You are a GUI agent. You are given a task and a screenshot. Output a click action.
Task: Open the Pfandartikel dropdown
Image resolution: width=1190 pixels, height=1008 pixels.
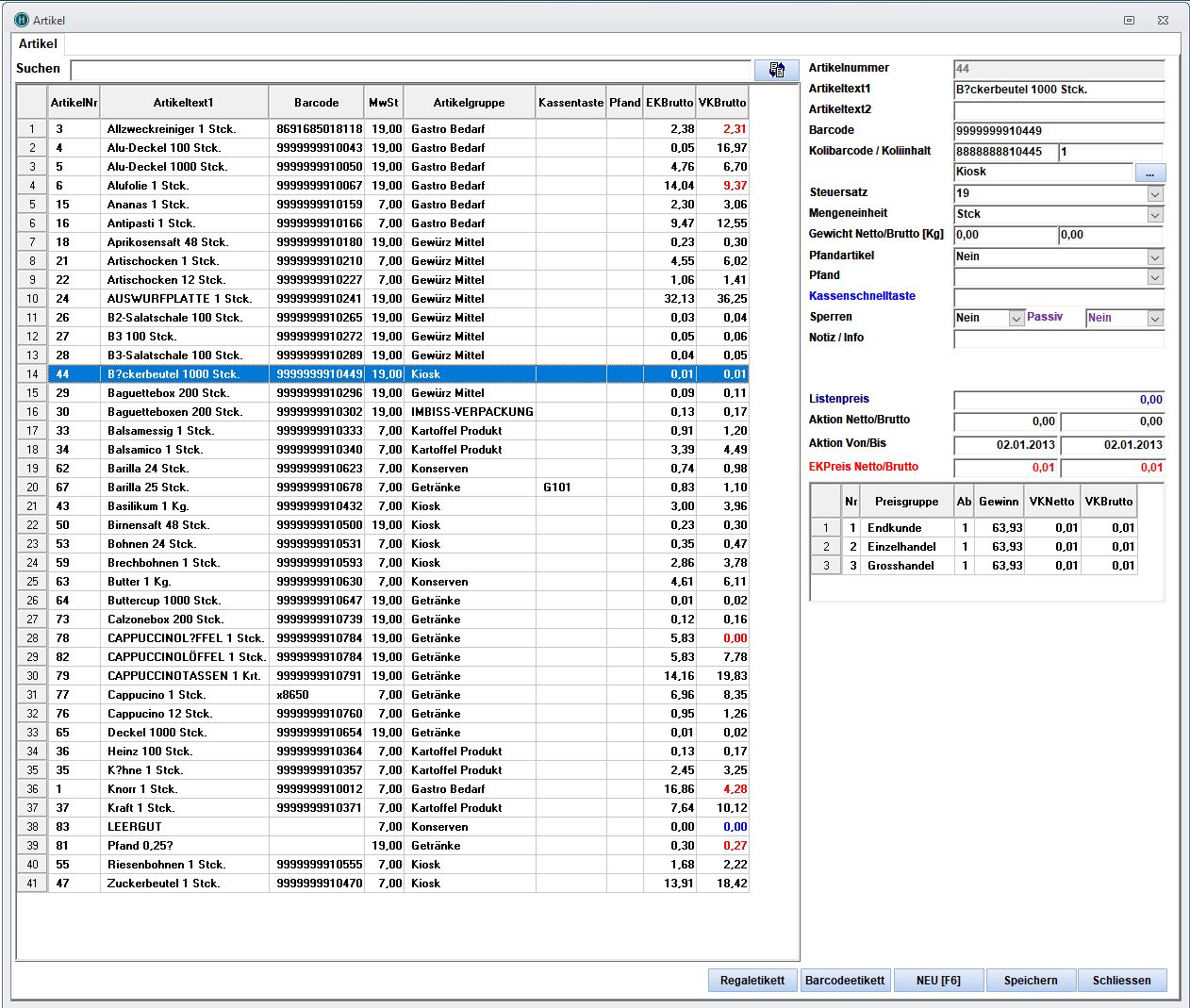click(1155, 256)
